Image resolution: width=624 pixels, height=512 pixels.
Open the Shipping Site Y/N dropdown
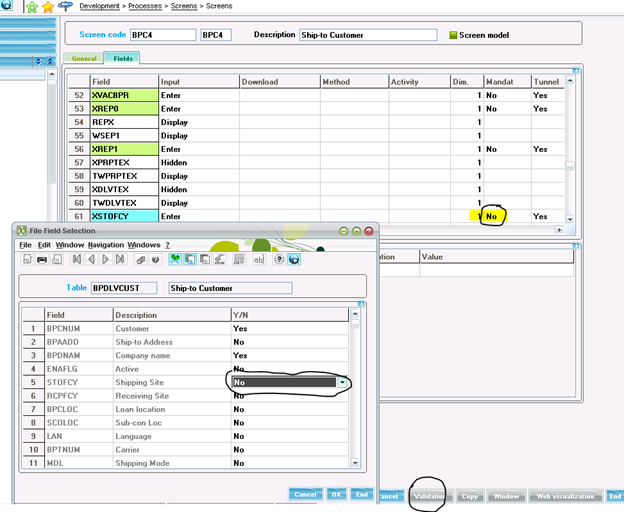[x=344, y=382]
